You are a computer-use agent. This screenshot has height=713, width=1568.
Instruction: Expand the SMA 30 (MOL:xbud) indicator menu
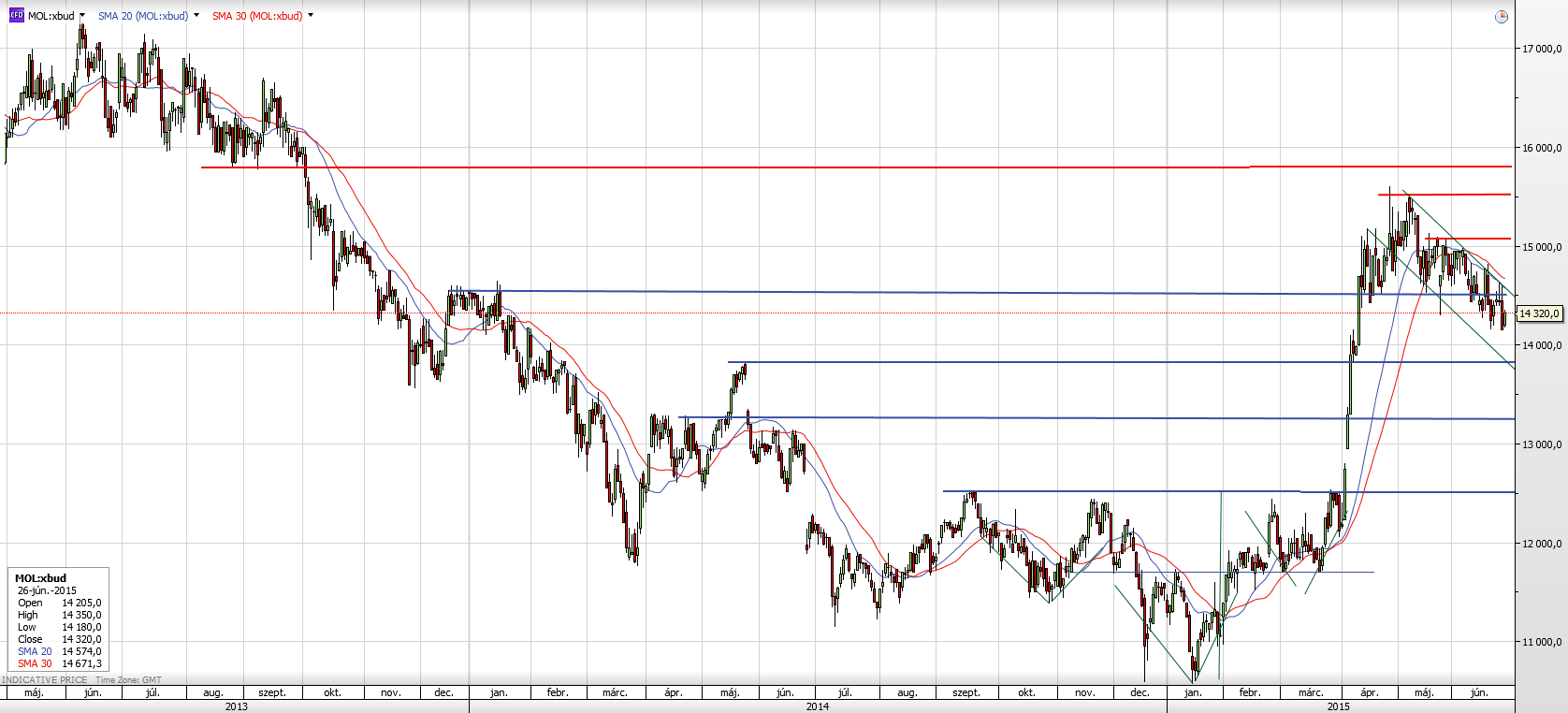coord(311,16)
